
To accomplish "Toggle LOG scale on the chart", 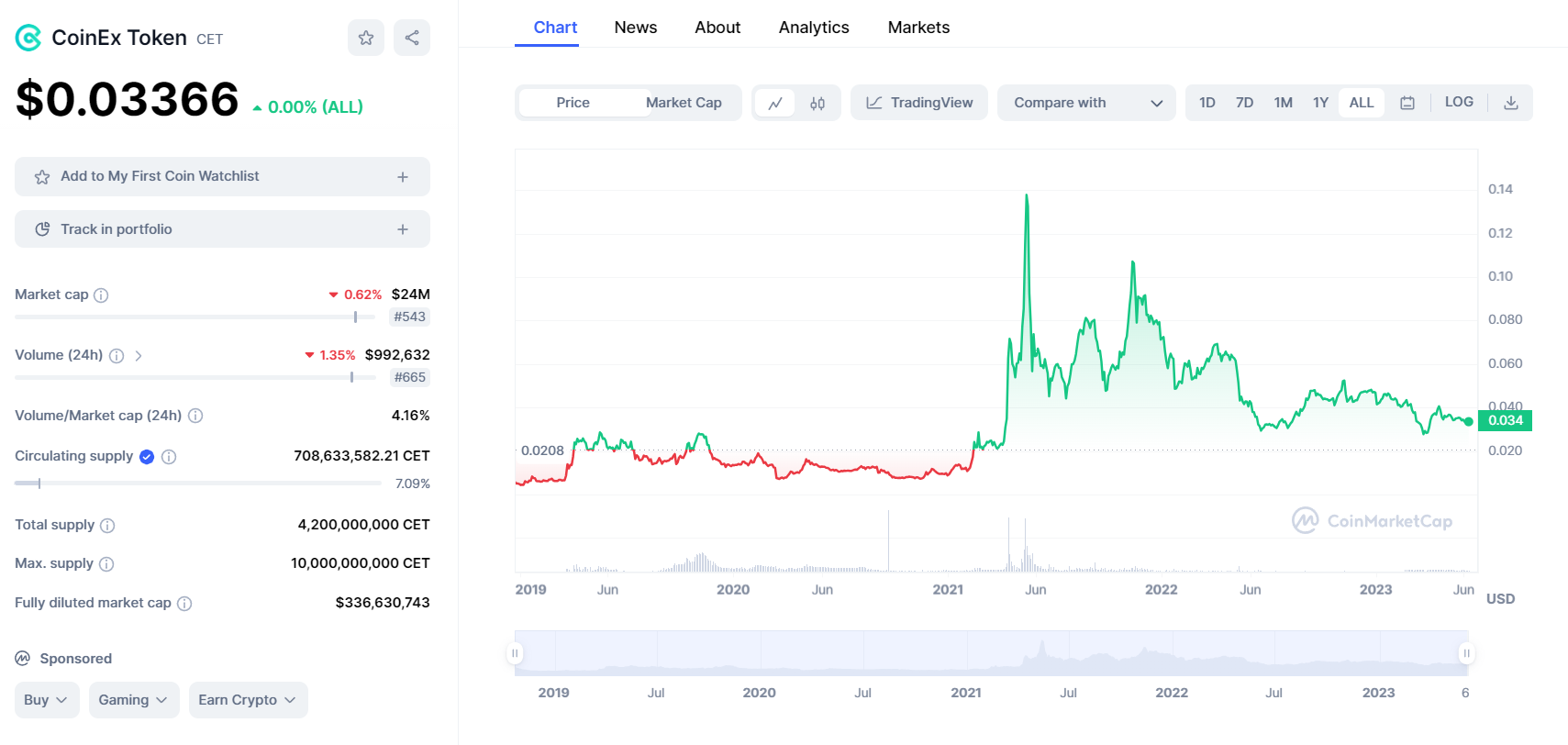I will [1459, 102].
